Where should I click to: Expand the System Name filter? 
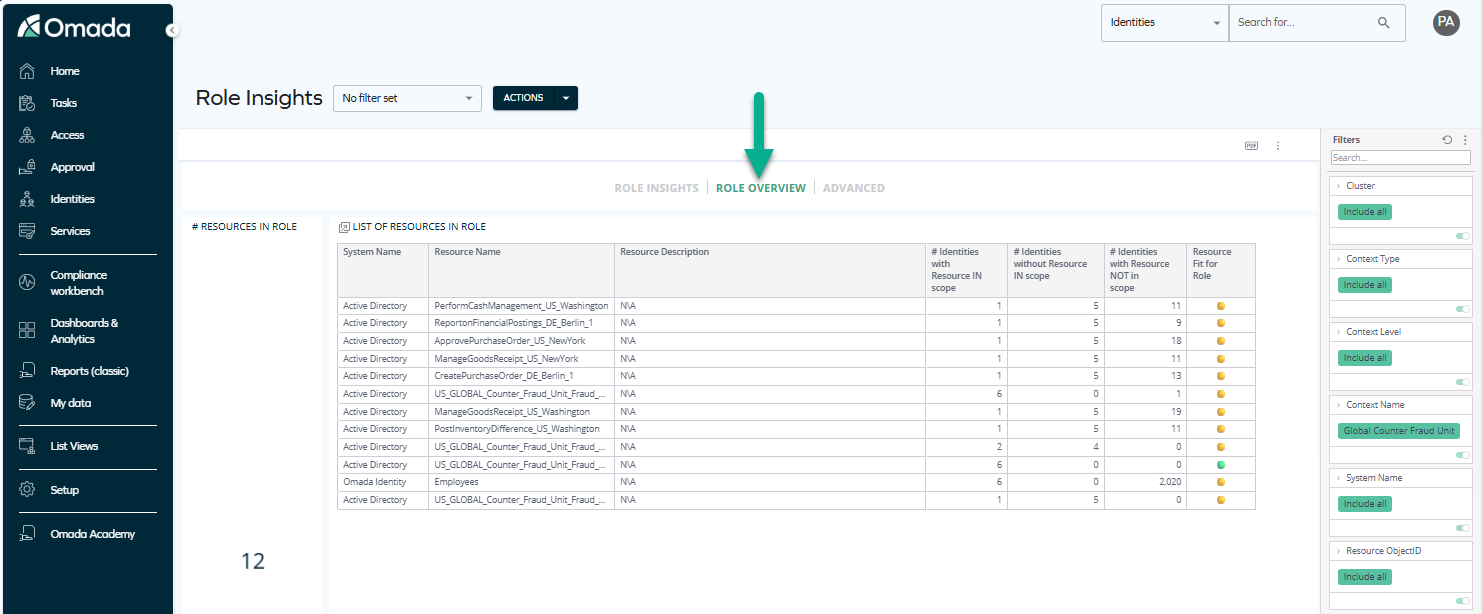1338,478
